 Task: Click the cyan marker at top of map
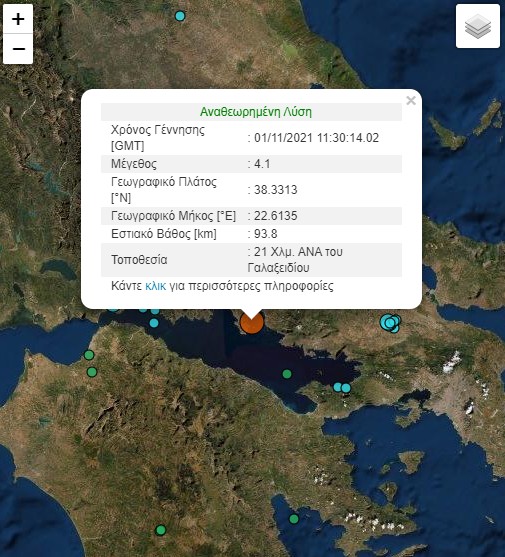[180, 16]
